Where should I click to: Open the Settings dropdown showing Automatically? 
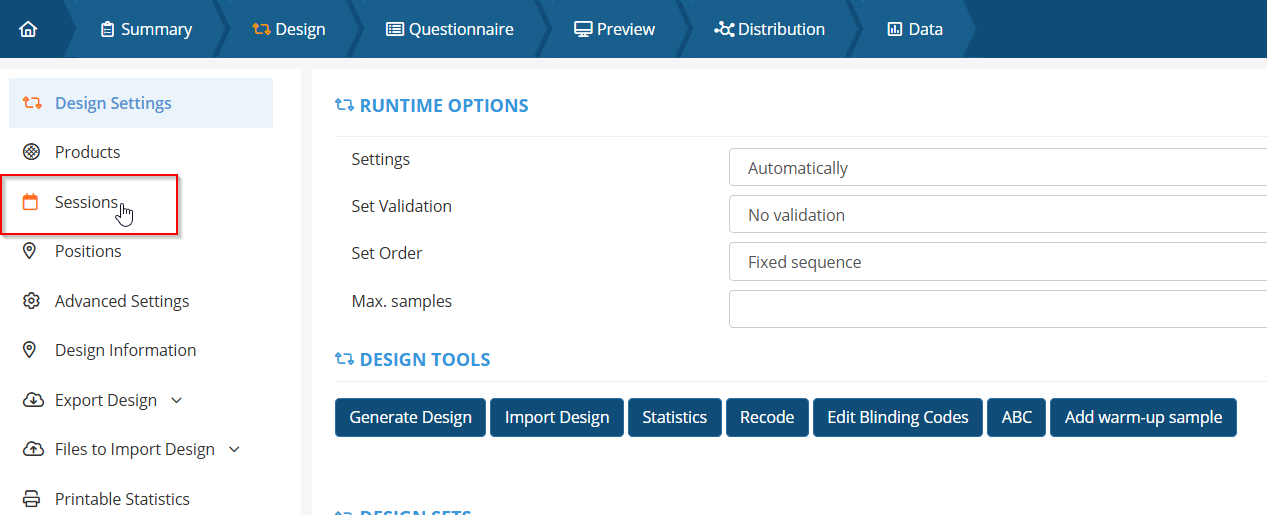tap(997, 168)
